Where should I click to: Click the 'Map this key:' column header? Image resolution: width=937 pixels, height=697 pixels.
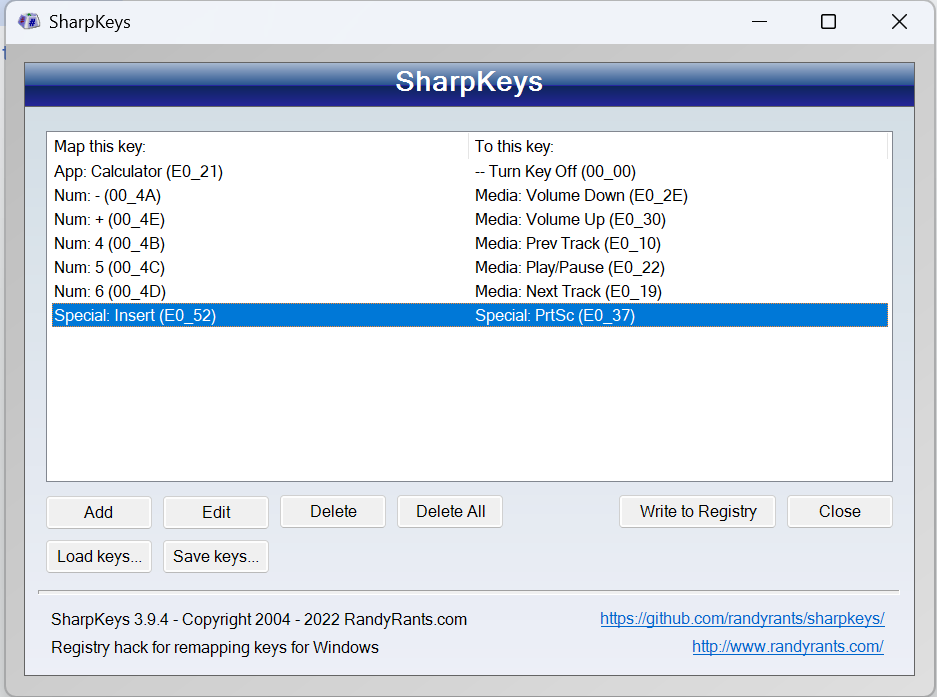pos(258,146)
